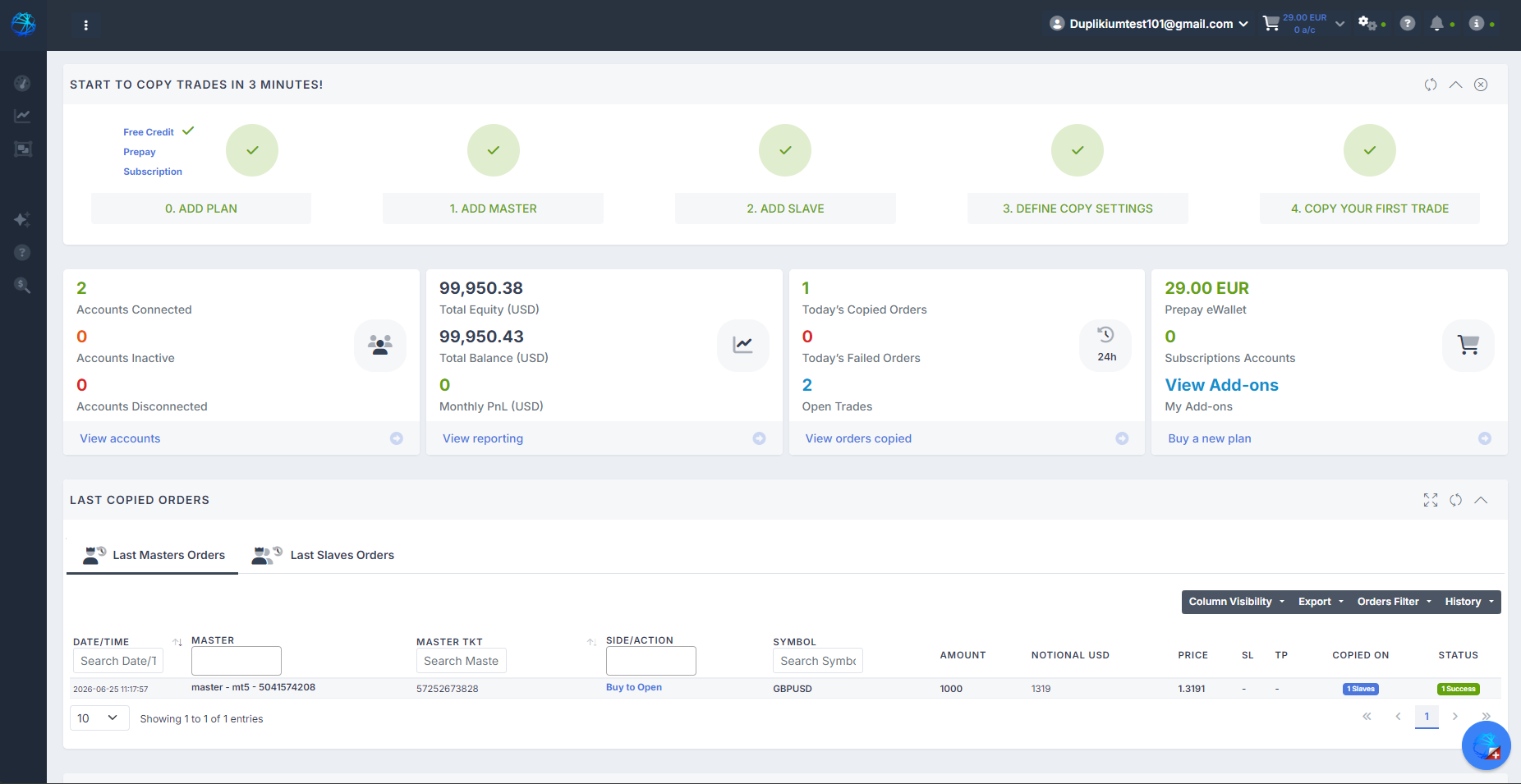Image resolution: width=1521 pixels, height=784 pixels.
Task: Click the SIDE/ACTION filter field
Action: (651, 661)
